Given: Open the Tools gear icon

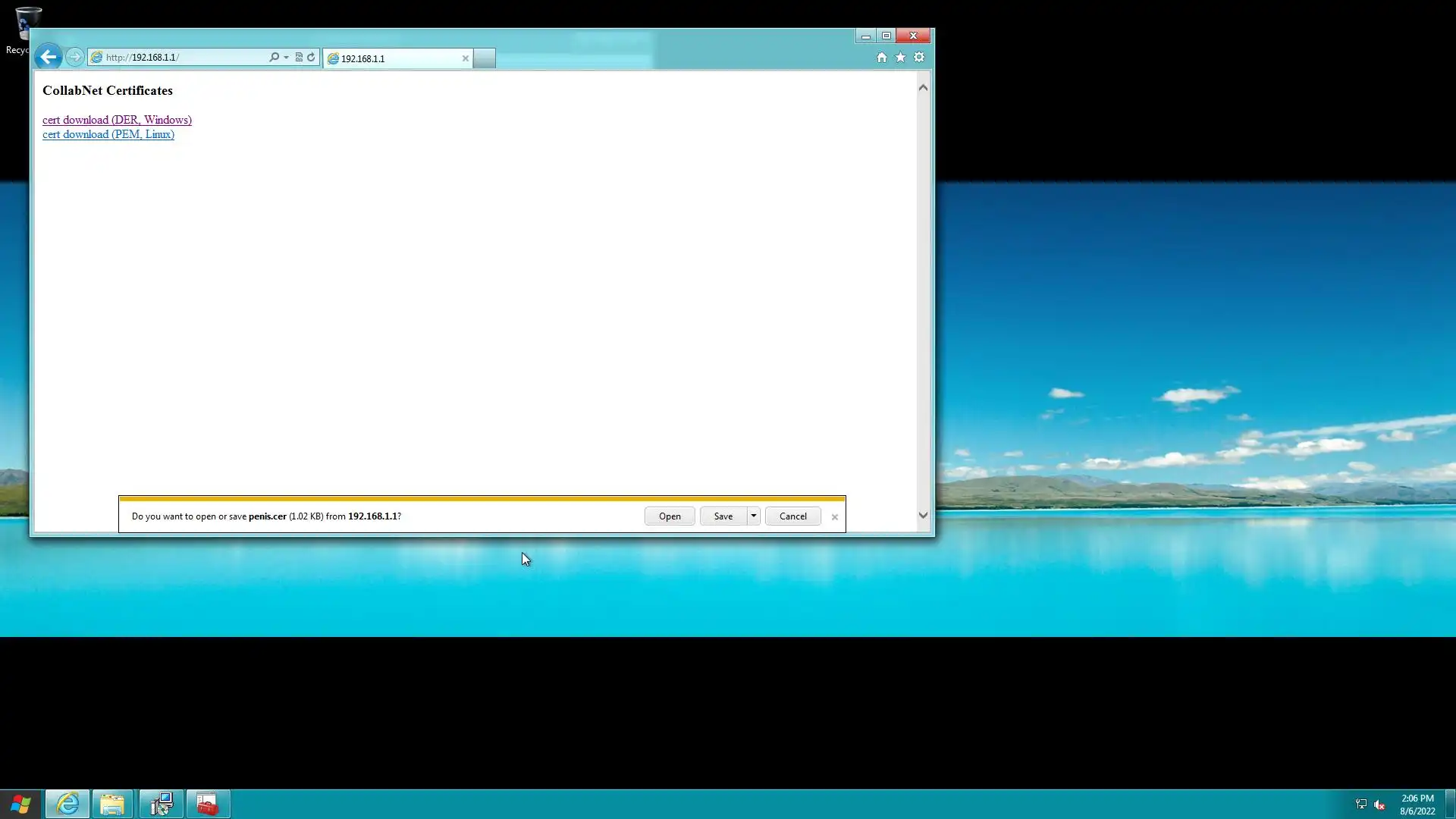Looking at the screenshot, I should point(919,58).
